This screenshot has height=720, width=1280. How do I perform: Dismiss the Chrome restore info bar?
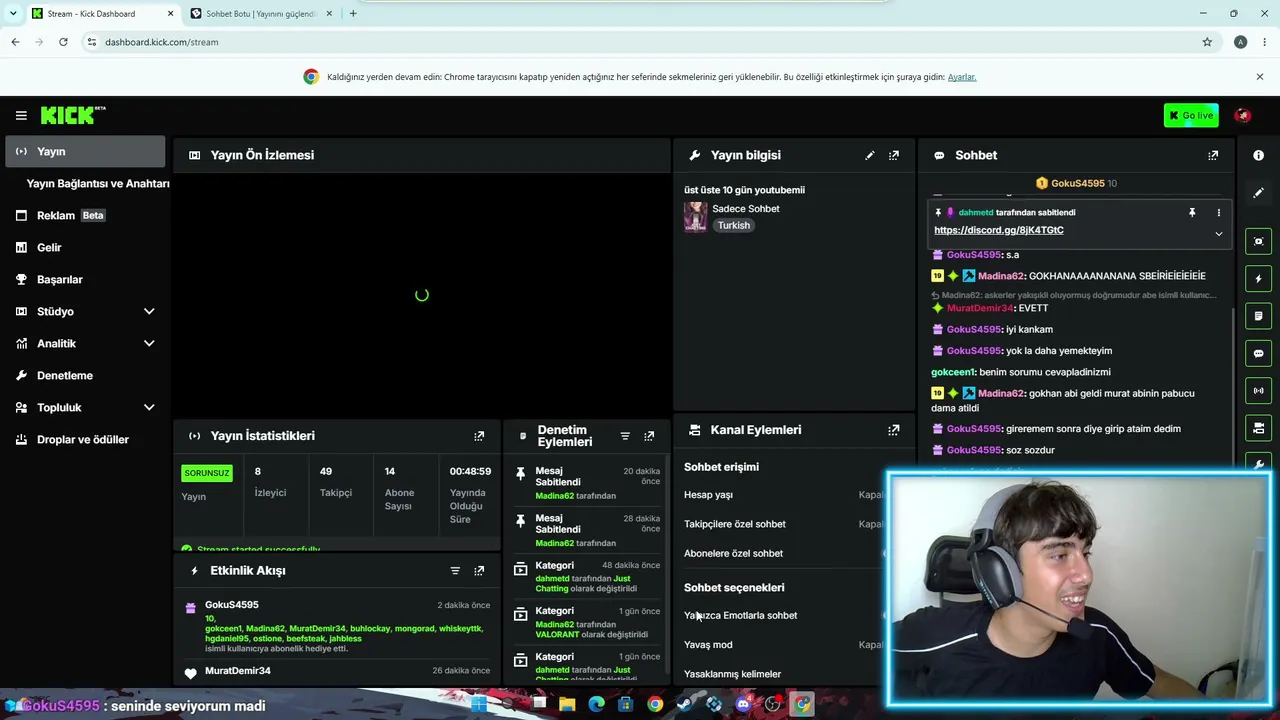pos(1260,77)
